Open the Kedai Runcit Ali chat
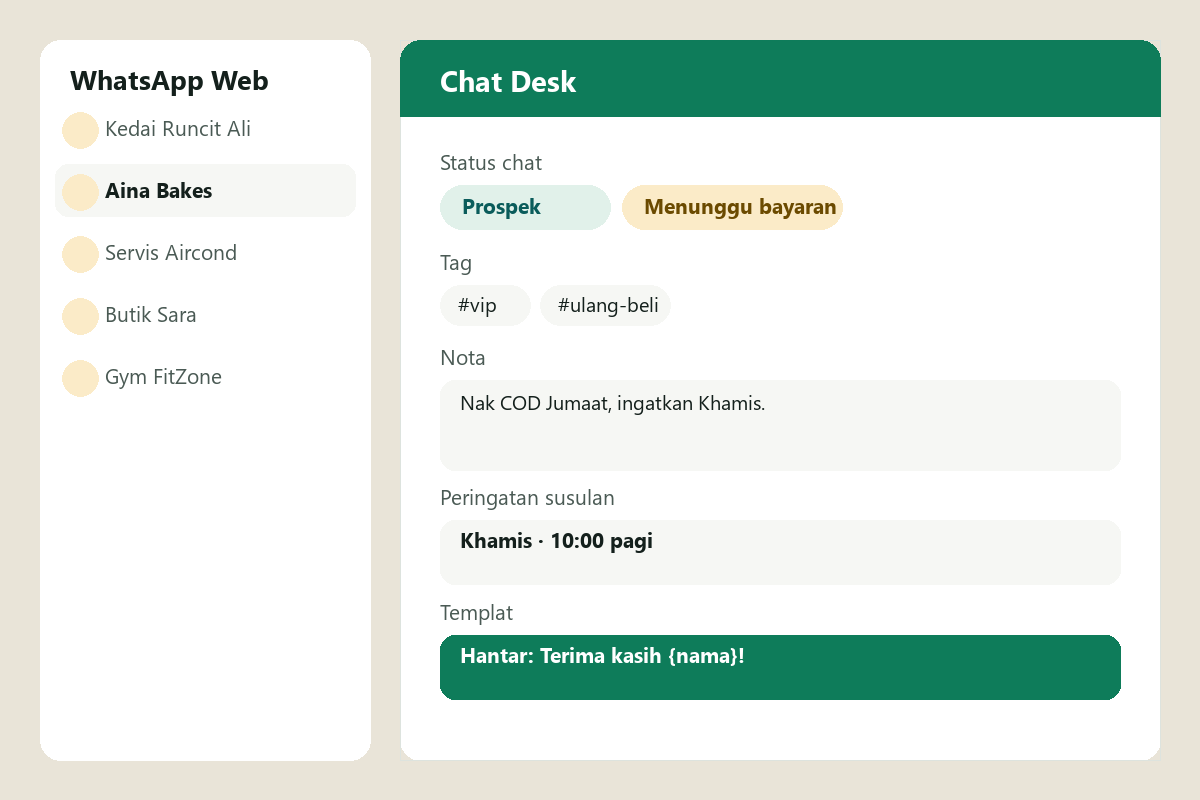The height and width of the screenshot is (800, 1200). 205,129
